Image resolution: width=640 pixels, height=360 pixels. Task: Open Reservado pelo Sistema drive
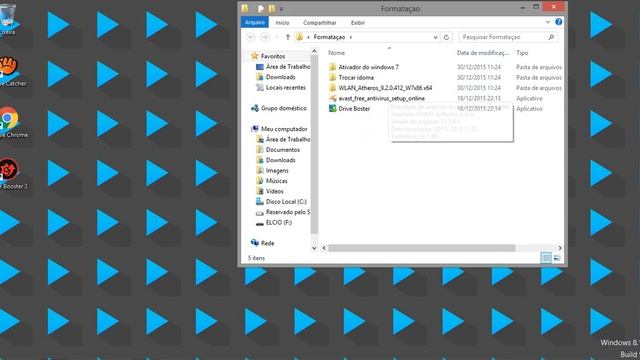click(x=288, y=212)
